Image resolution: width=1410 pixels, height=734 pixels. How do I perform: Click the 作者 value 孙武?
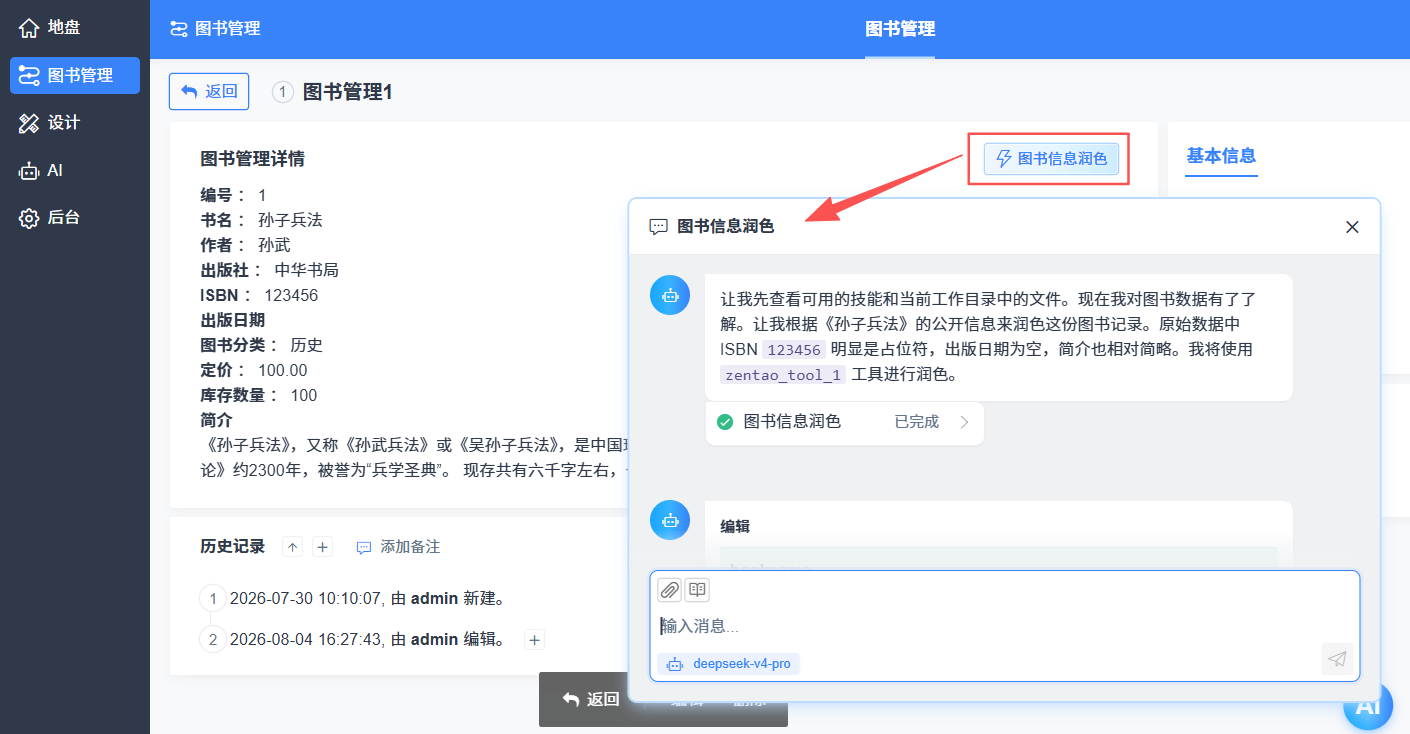coord(274,245)
